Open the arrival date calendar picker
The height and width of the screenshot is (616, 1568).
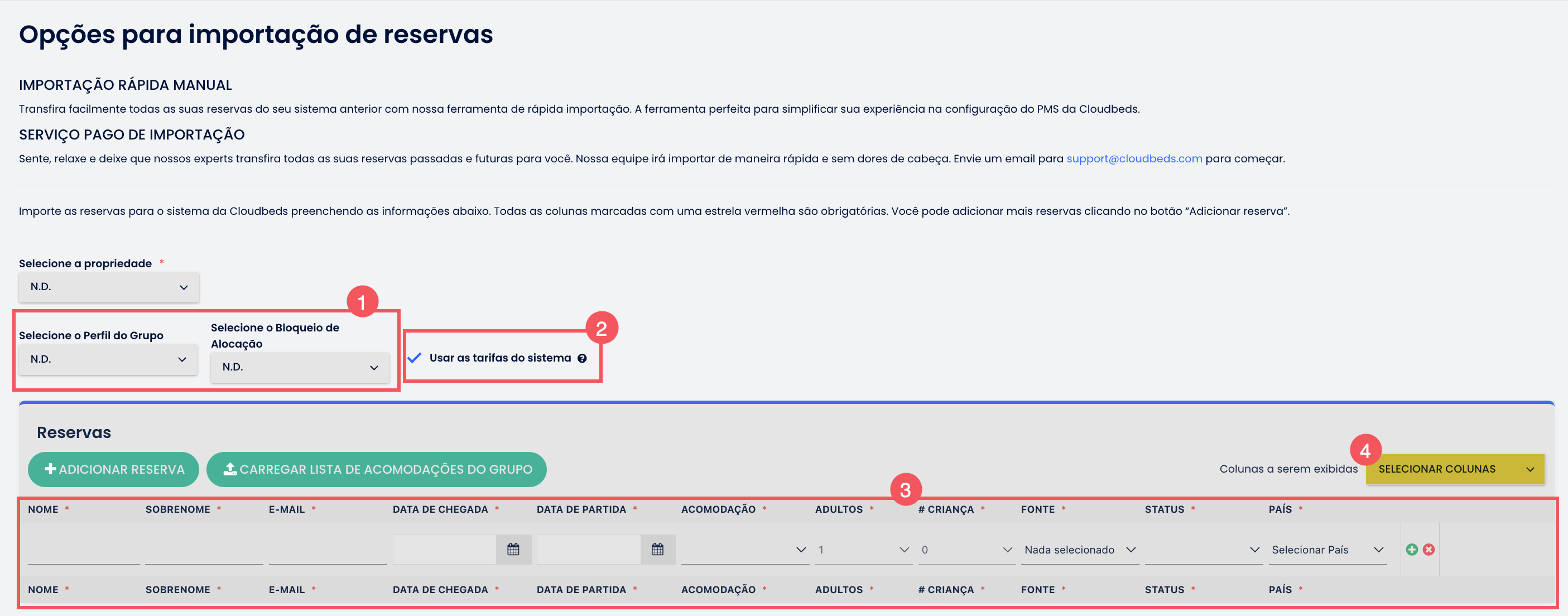click(x=513, y=549)
